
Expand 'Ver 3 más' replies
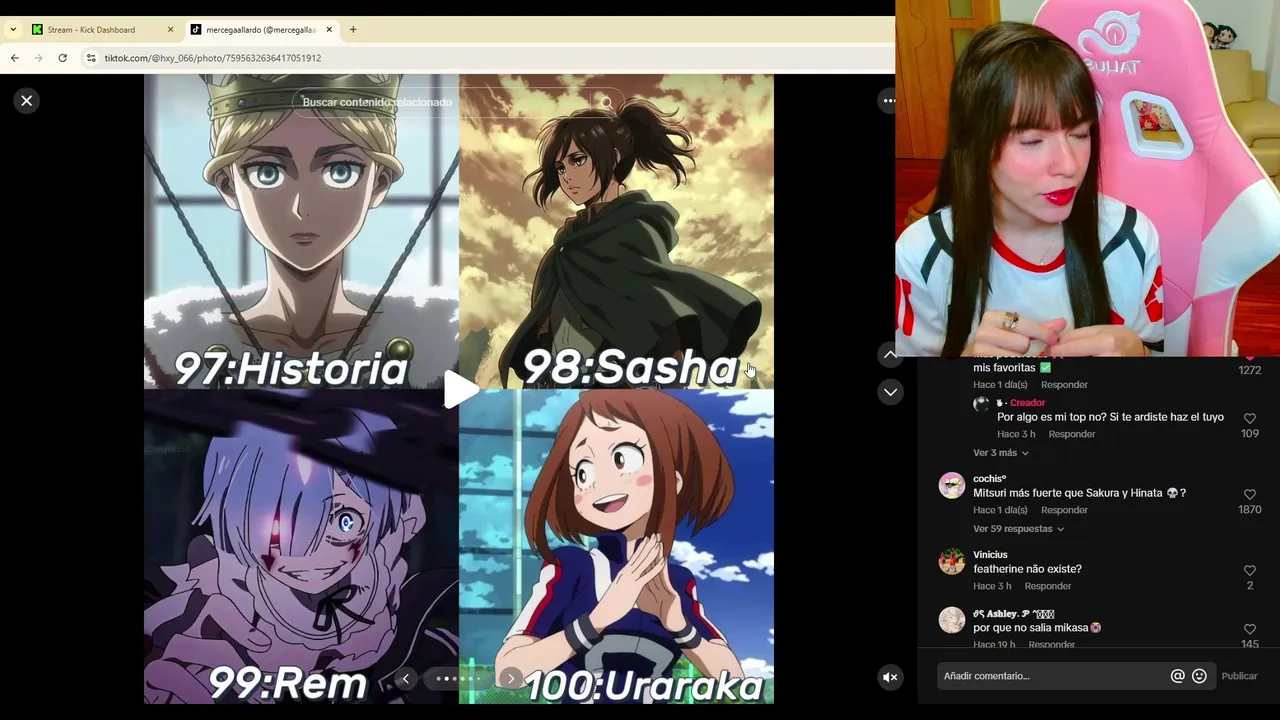point(1001,453)
